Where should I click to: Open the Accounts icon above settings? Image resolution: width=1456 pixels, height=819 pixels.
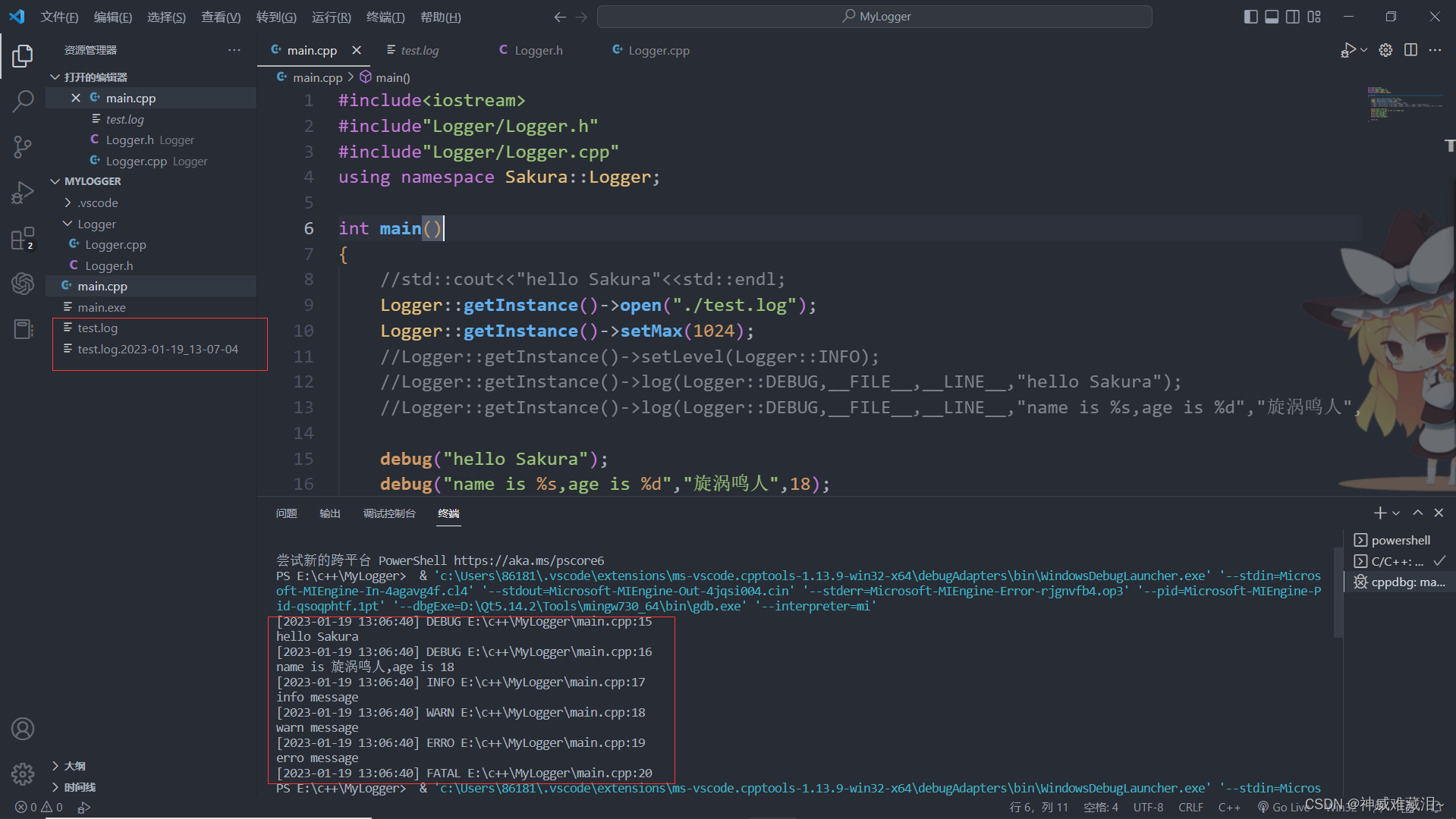(x=23, y=728)
